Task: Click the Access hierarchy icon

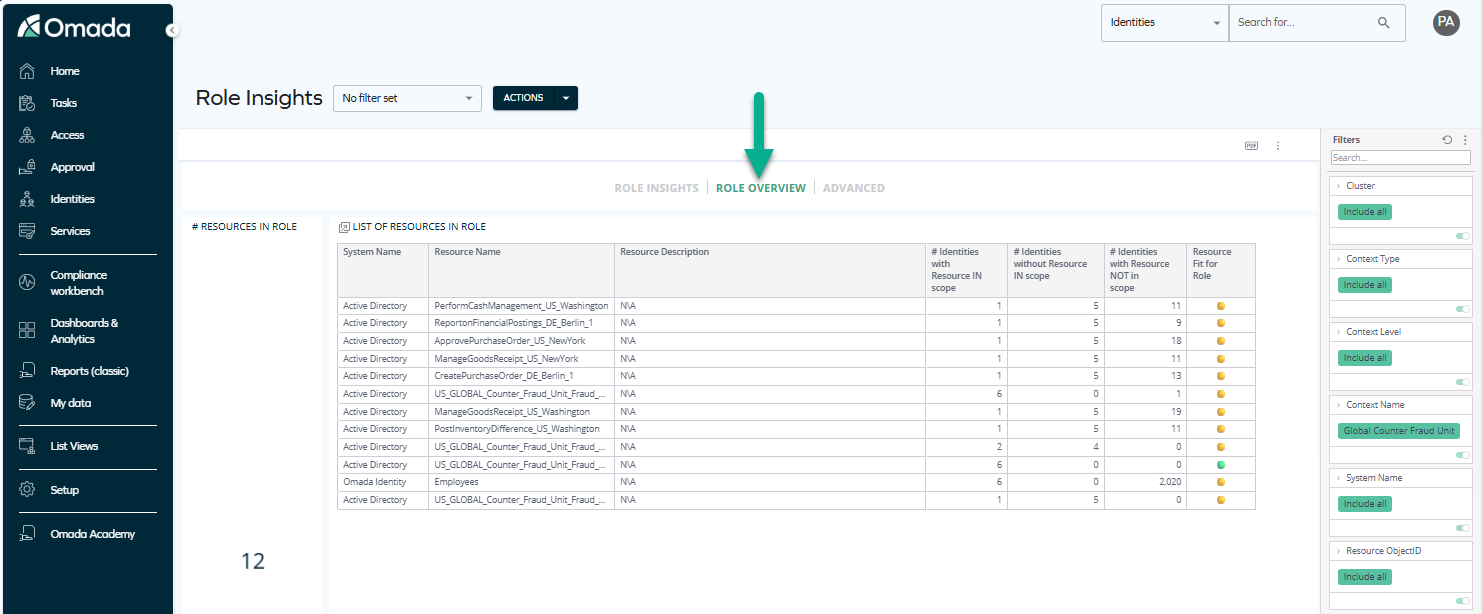Action: 28,135
